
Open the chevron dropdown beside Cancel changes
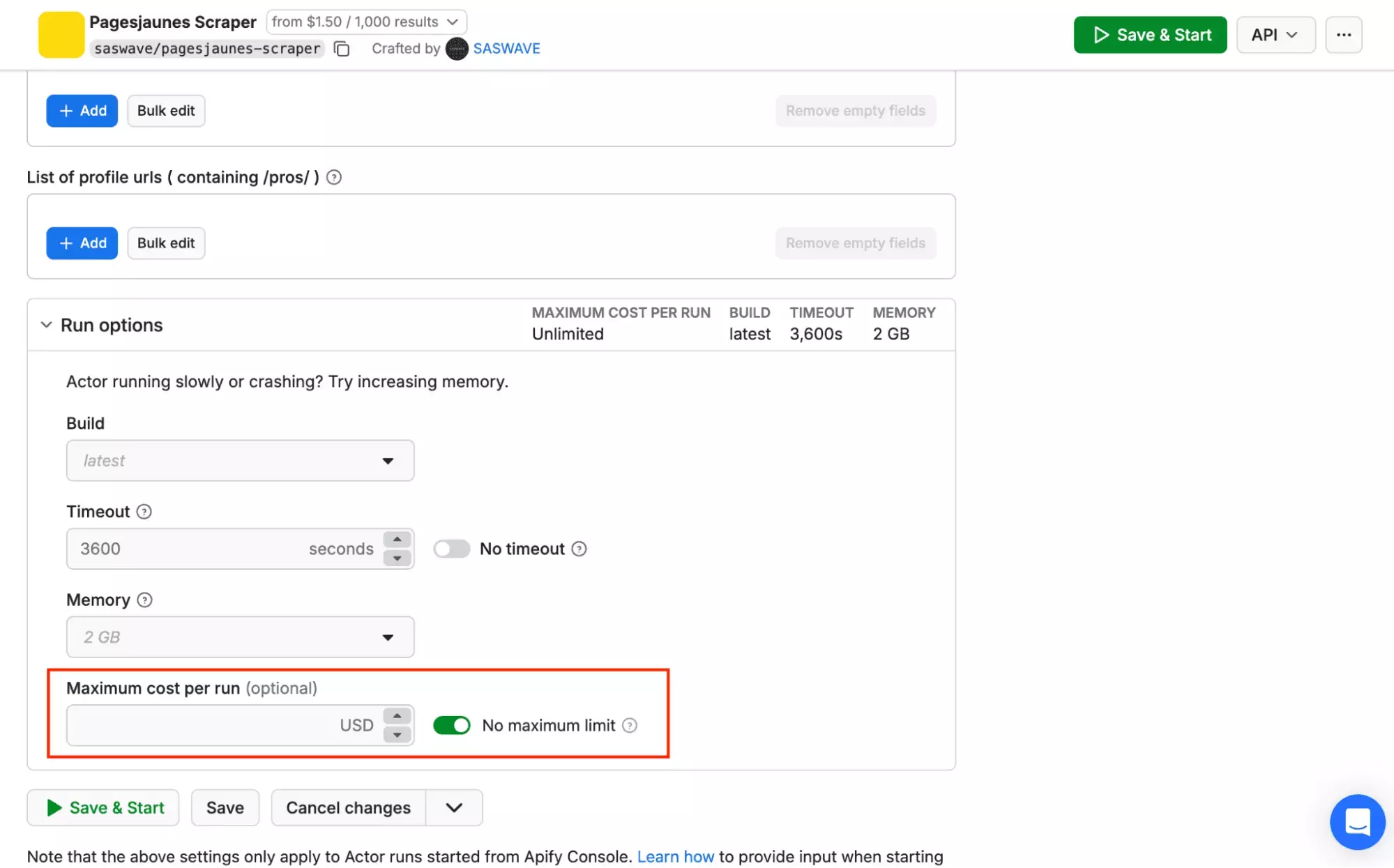pos(454,807)
